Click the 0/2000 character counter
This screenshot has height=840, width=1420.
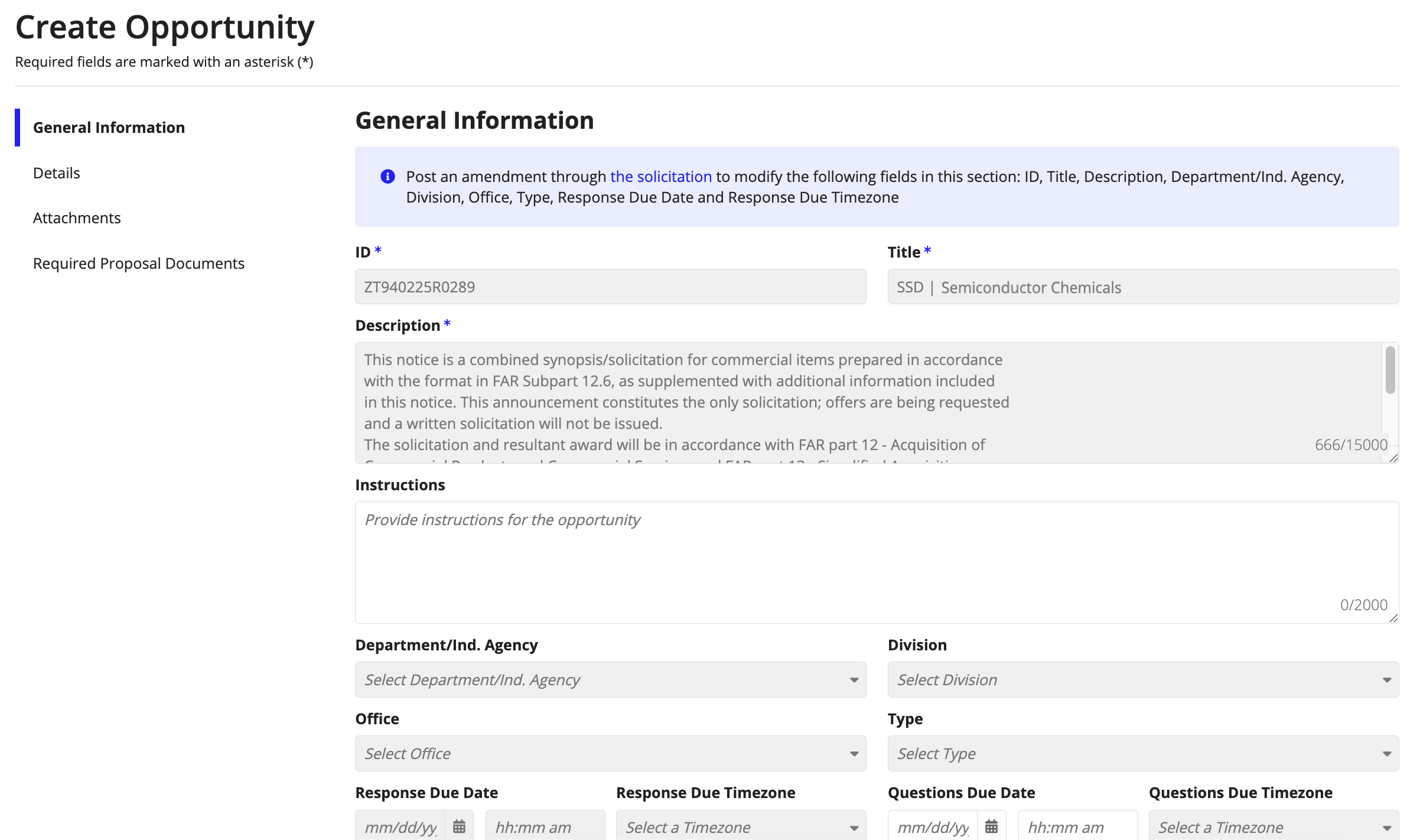(x=1363, y=605)
